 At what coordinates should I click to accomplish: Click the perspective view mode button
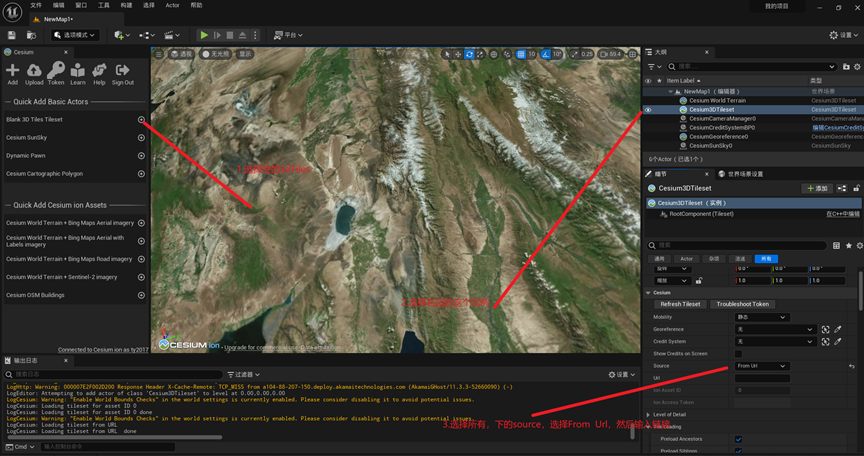[x=181, y=54]
